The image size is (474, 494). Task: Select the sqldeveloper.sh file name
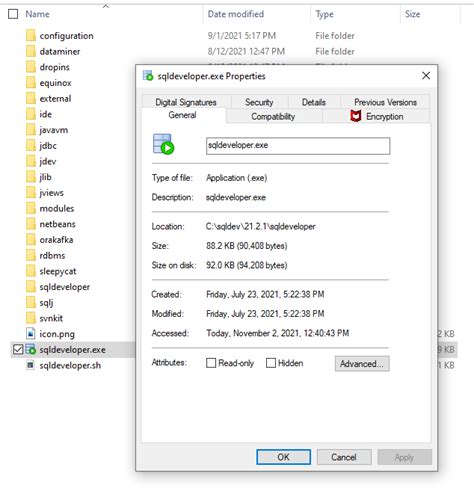(x=70, y=365)
